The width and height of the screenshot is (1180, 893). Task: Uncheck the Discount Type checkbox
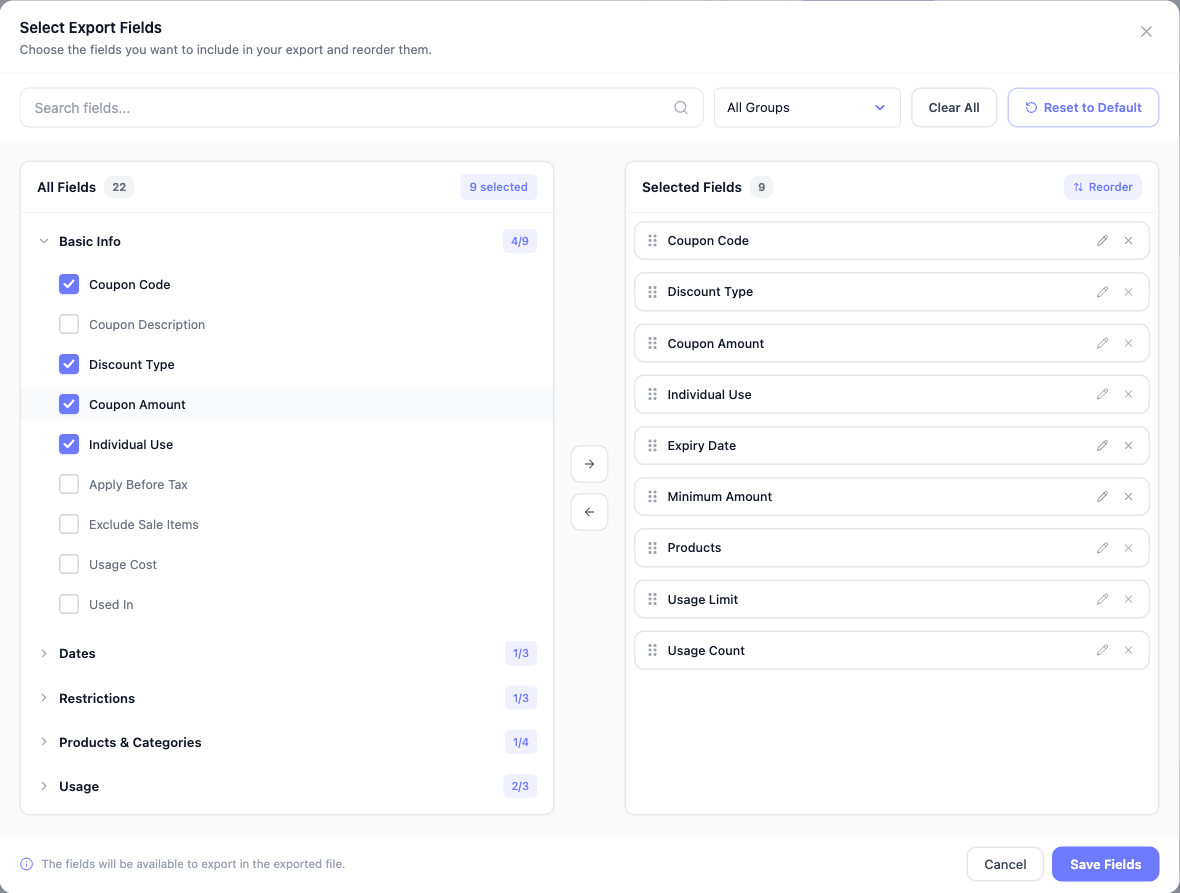point(68,364)
